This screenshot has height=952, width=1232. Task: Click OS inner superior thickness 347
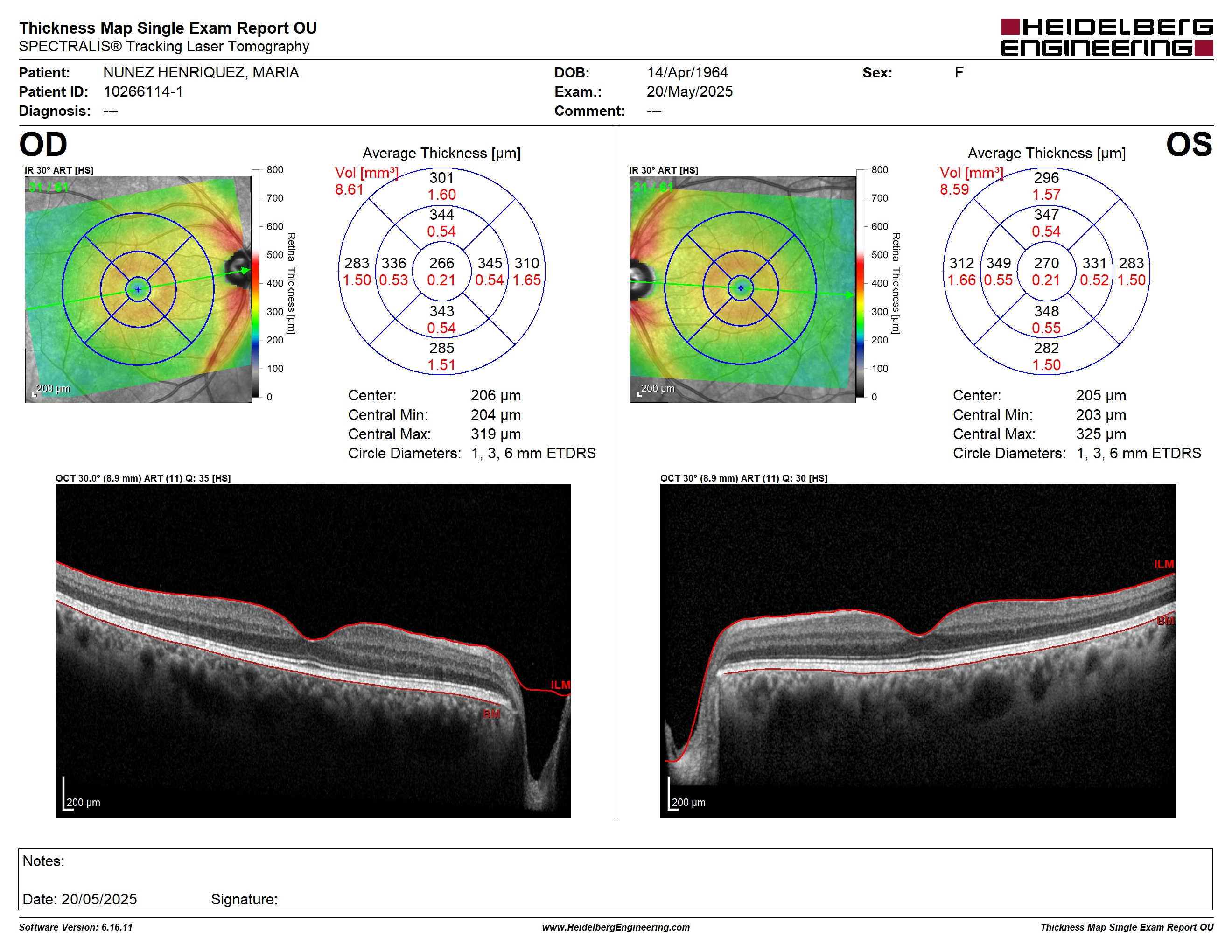click(x=1046, y=215)
